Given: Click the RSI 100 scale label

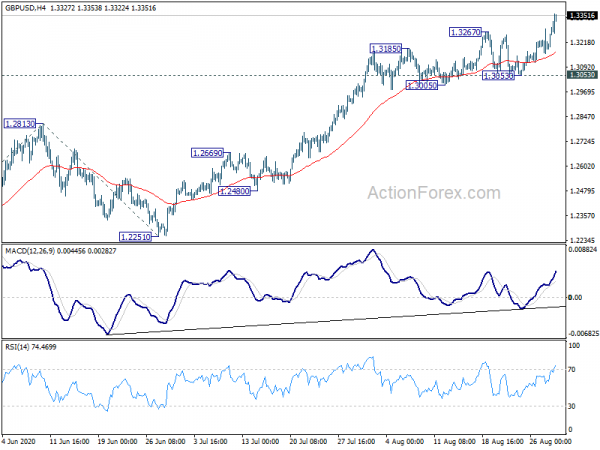Looking at the screenshot, I should pyautogui.click(x=574, y=346).
